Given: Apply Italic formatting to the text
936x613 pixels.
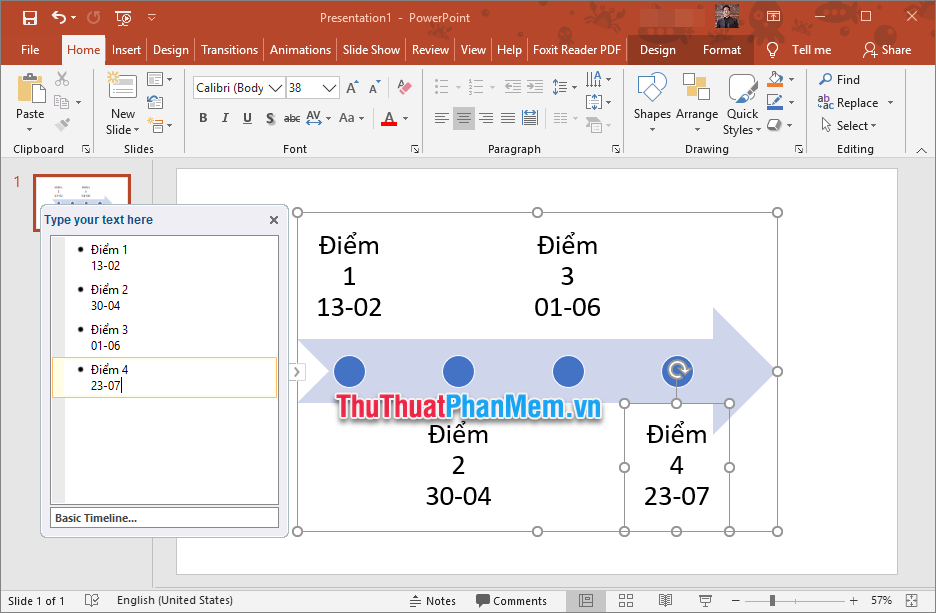Looking at the screenshot, I should 225,118.
